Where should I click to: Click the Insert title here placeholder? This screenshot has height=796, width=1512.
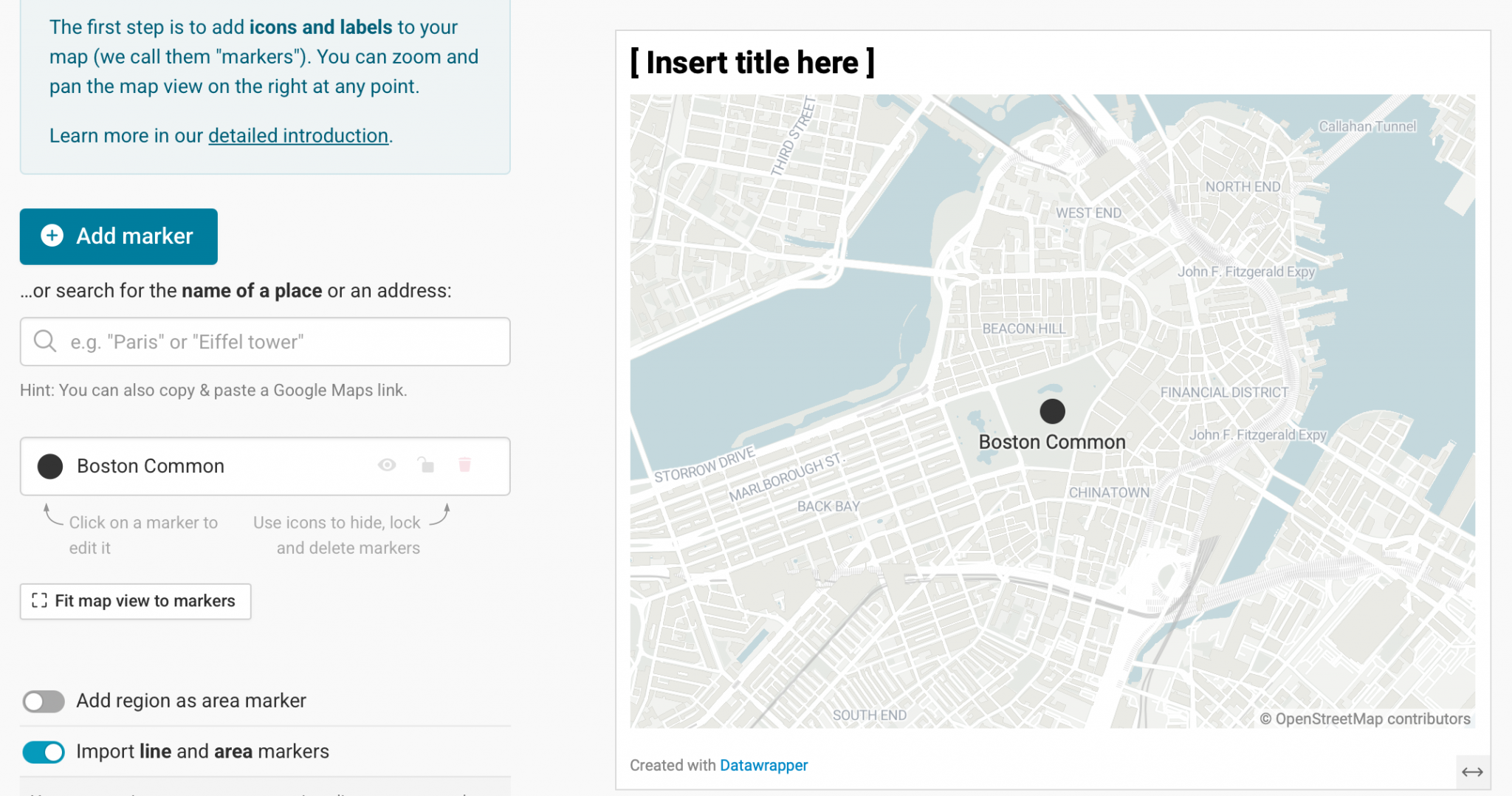pyautogui.click(x=752, y=62)
